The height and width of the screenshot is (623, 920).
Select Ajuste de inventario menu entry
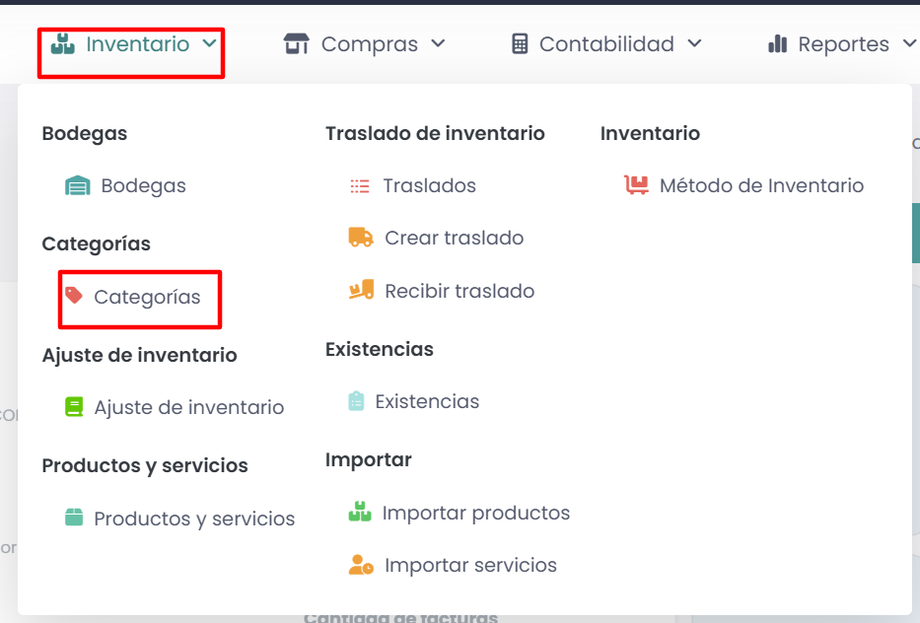pyautogui.click(x=189, y=407)
